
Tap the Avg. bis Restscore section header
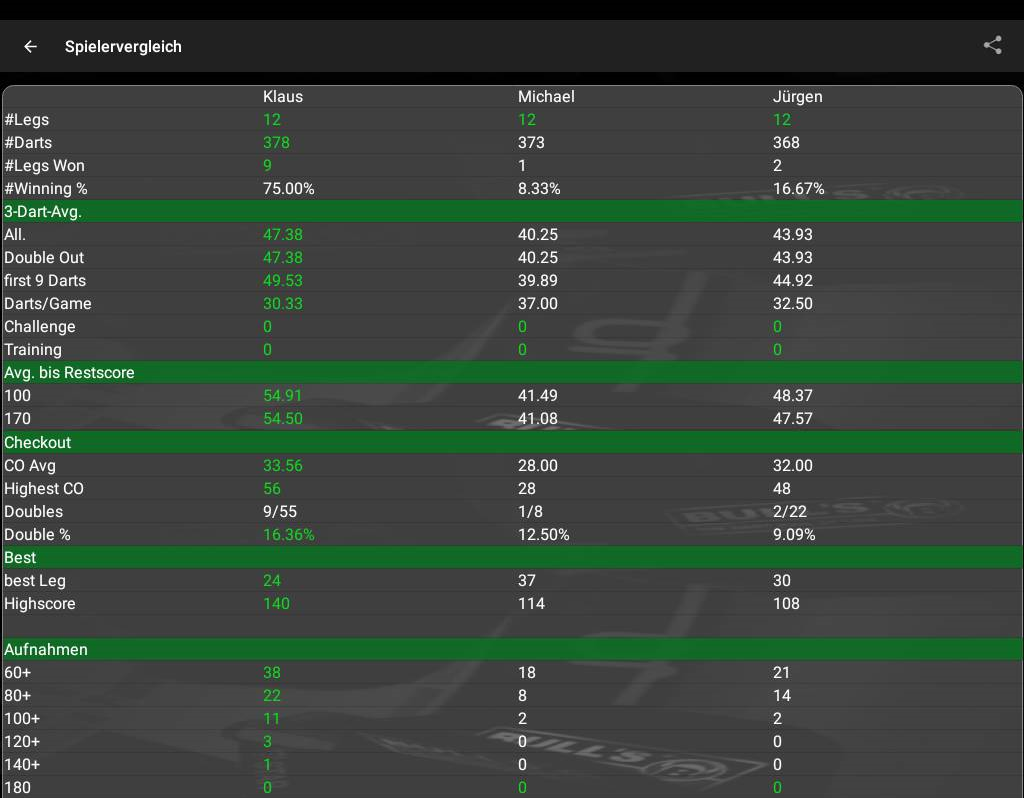coord(69,372)
